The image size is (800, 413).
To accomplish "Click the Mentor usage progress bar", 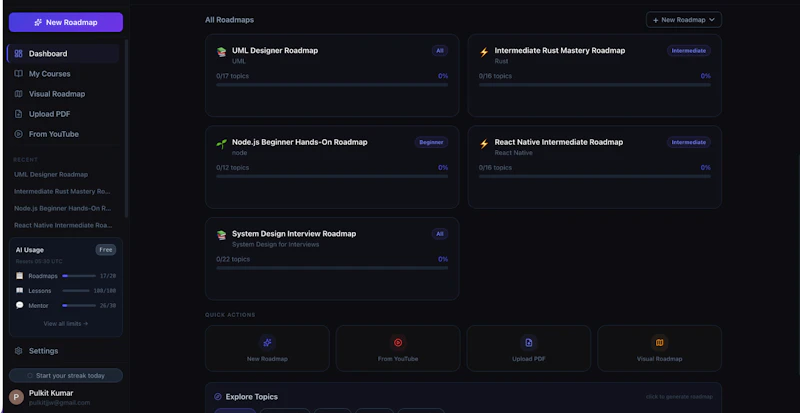I will (79, 305).
